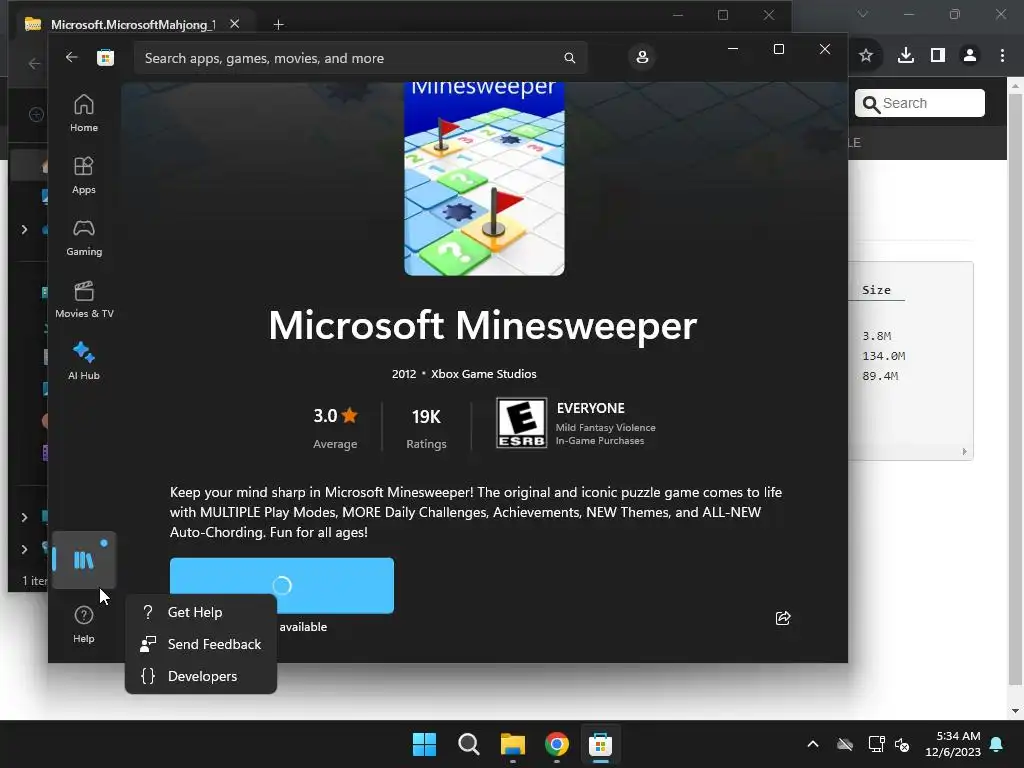Open the Gaming section in the Store
Screen dimensions: 1024x768
coord(84,237)
